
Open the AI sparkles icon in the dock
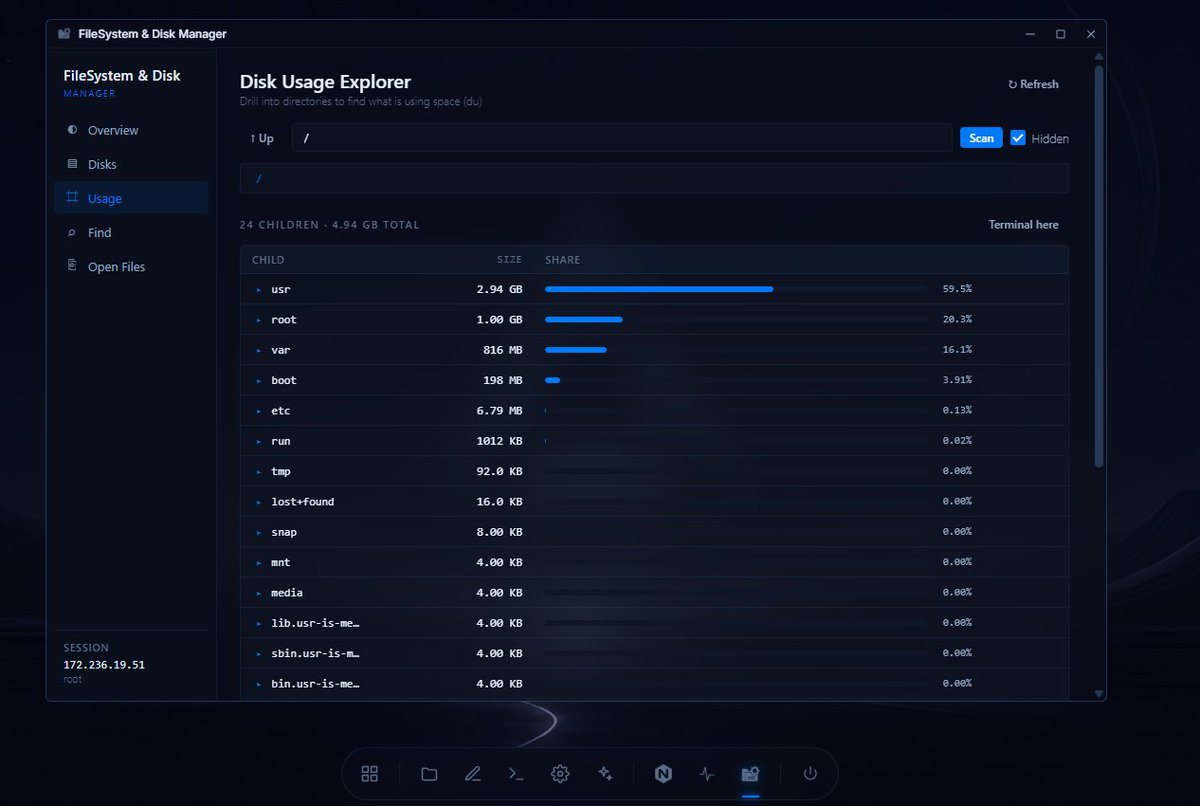click(604, 774)
